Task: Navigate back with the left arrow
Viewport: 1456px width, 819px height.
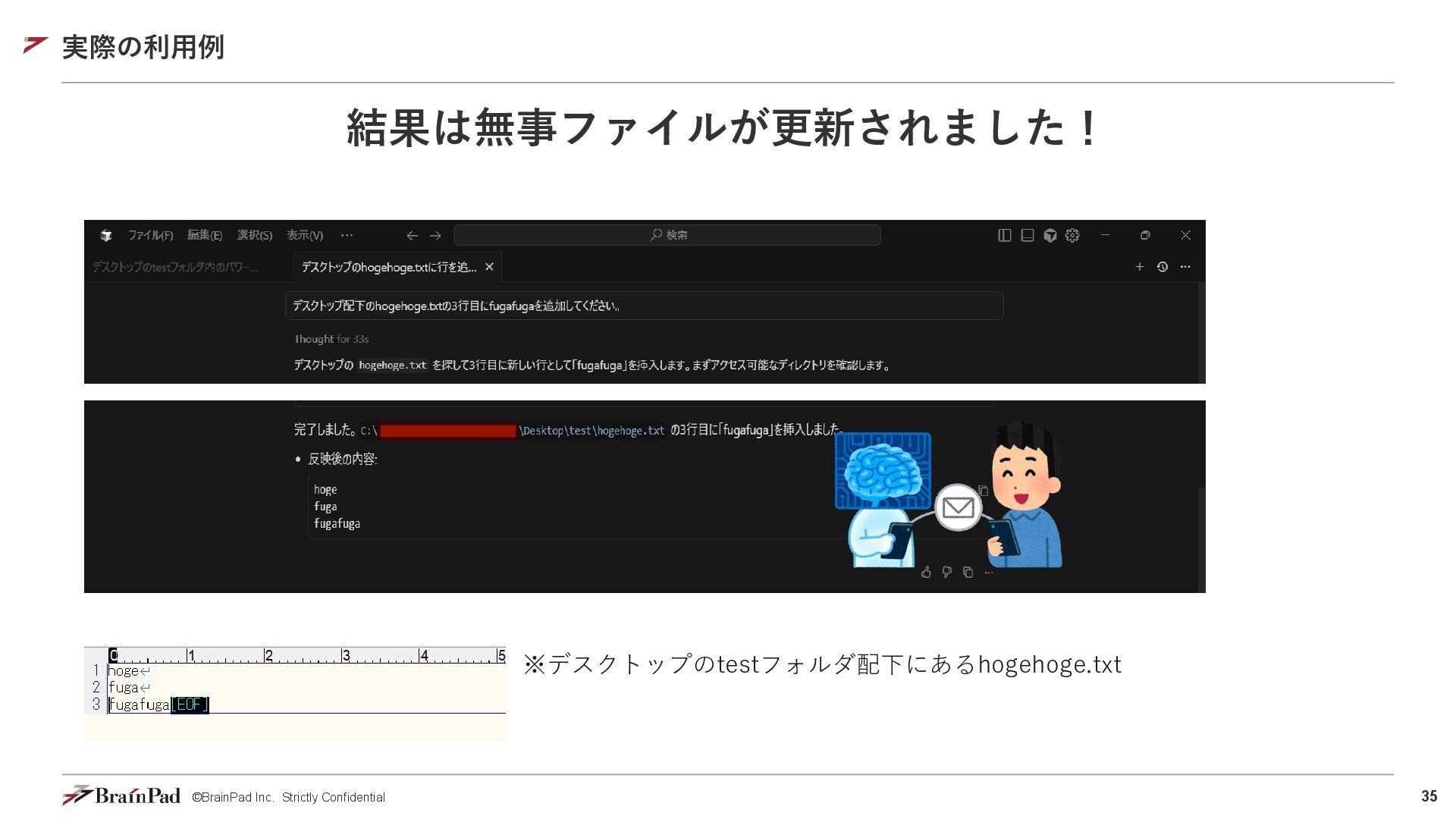Action: 412,236
